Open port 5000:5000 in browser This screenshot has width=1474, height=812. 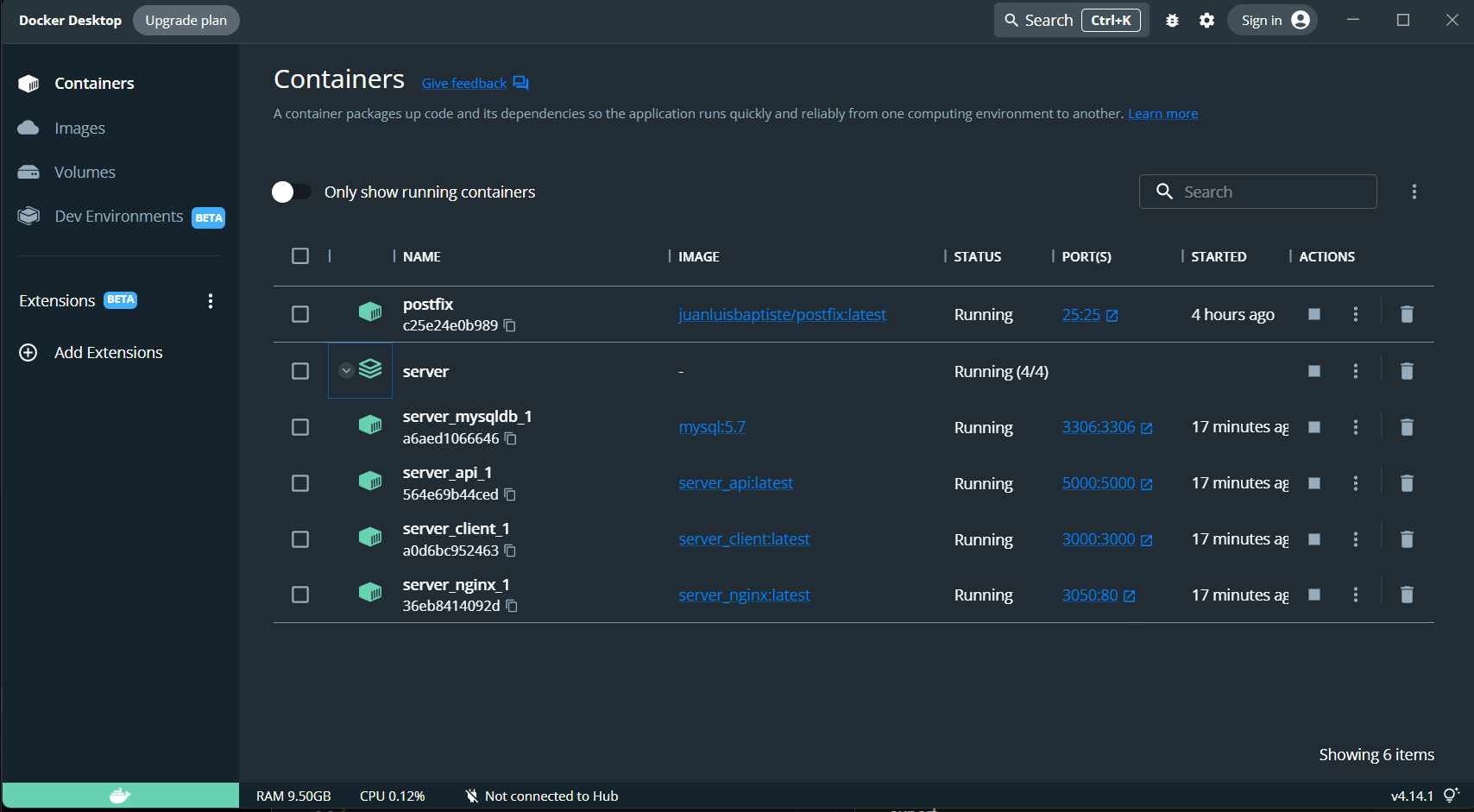[1107, 483]
